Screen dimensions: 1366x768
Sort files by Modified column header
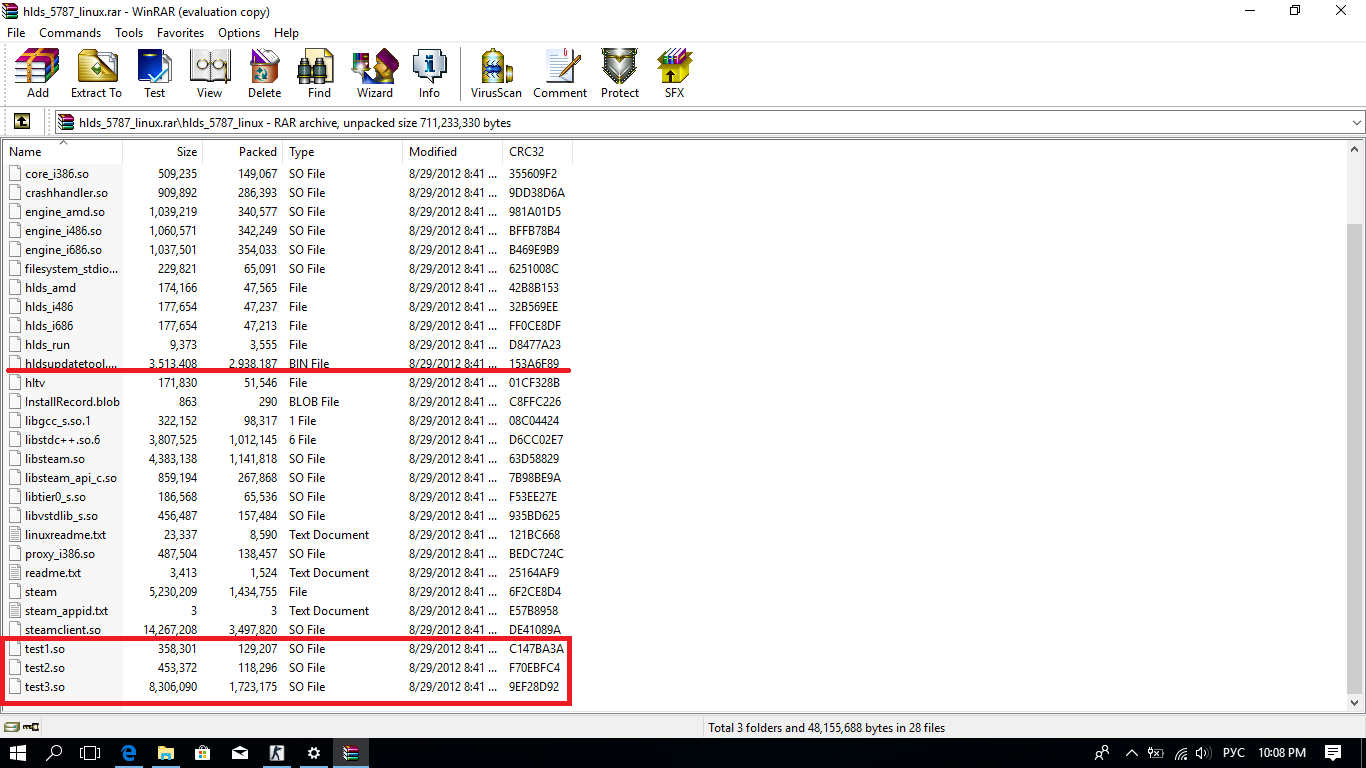(x=453, y=152)
